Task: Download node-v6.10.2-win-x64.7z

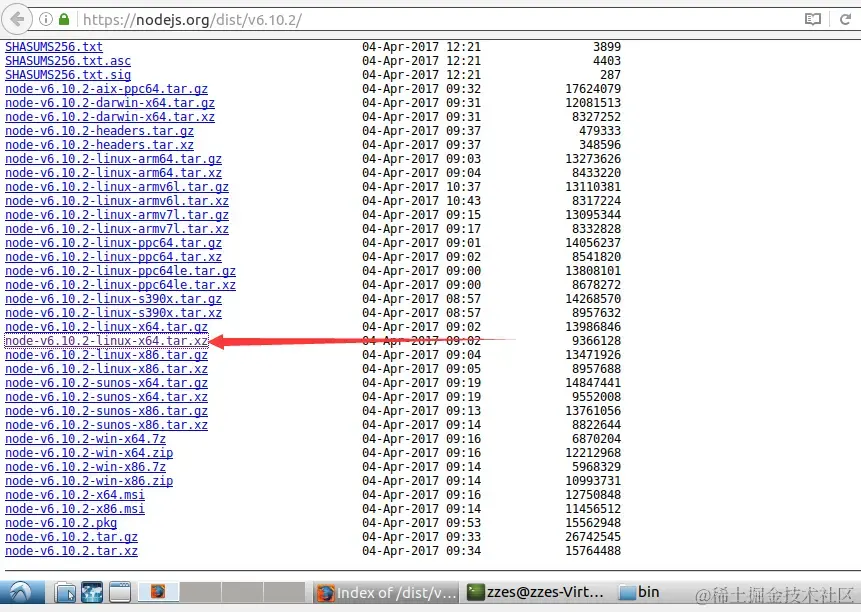Action: (86, 439)
